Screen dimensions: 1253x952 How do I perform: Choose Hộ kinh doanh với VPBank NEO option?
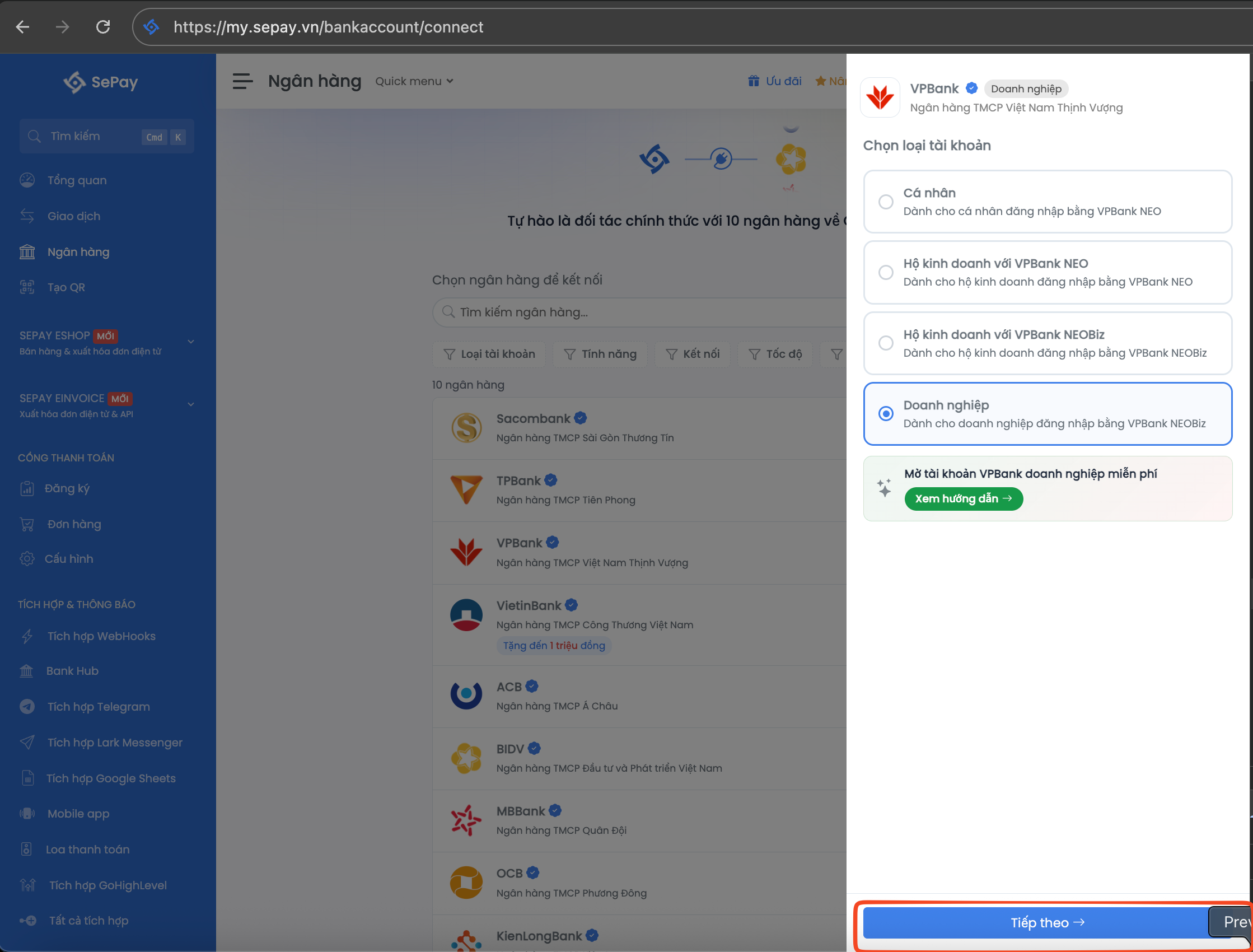click(886, 273)
